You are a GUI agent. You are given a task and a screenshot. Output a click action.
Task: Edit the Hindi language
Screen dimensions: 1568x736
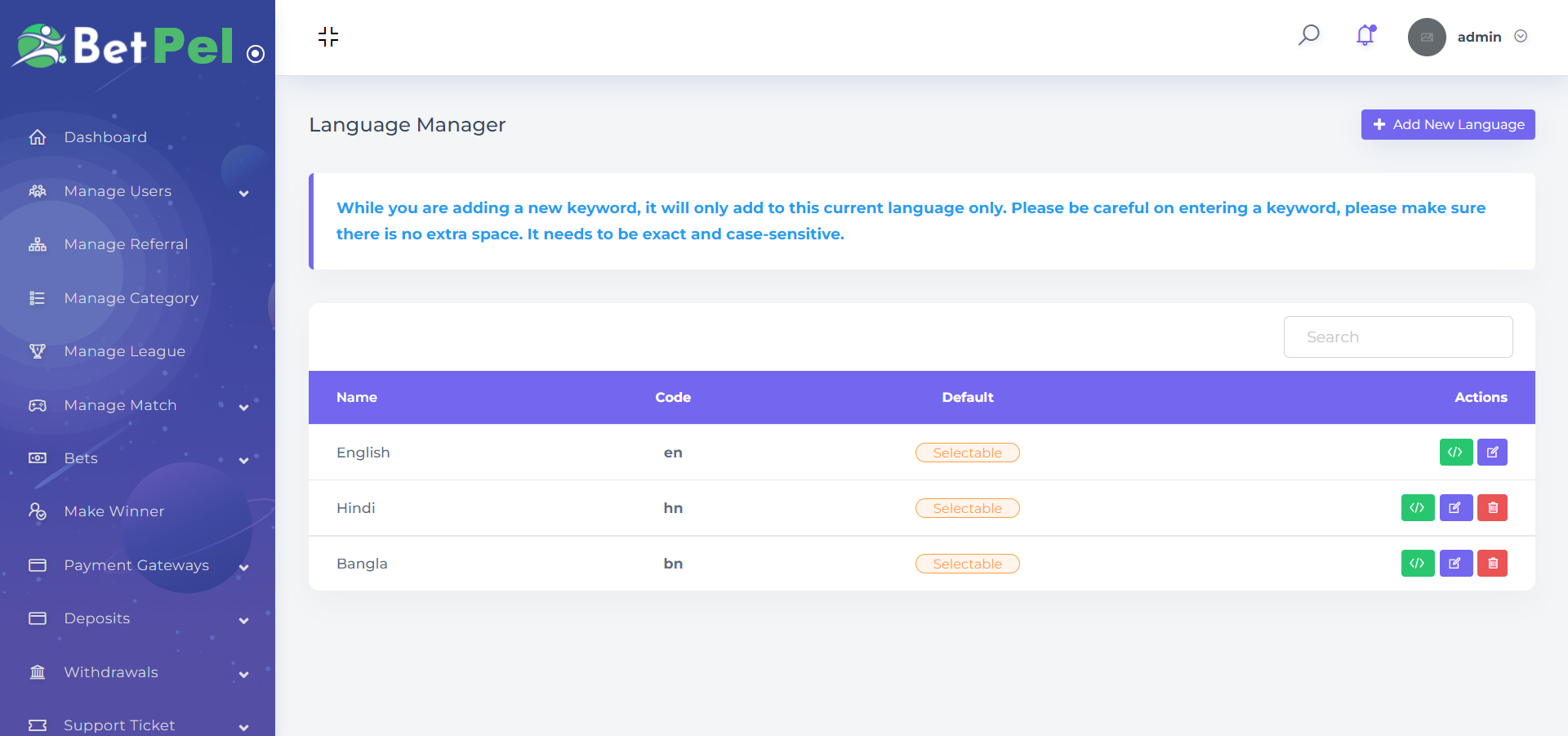[1455, 507]
